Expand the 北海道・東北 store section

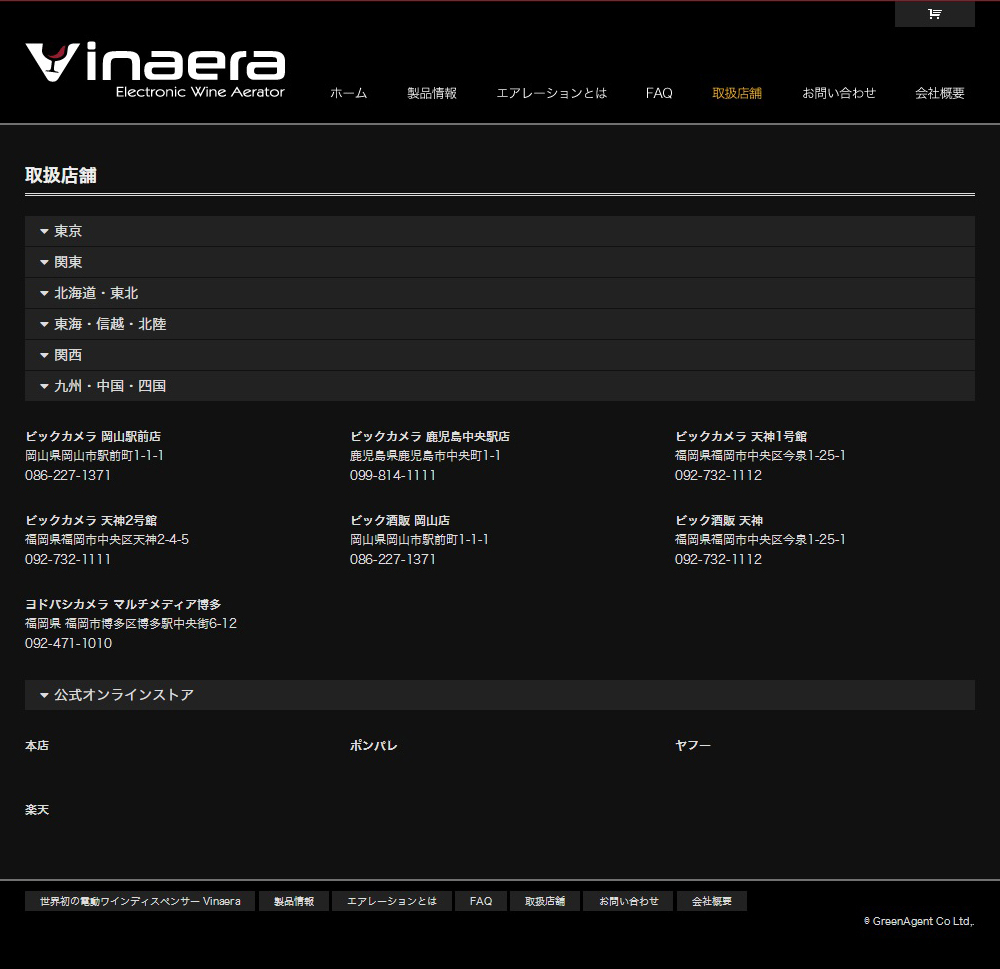click(499, 293)
